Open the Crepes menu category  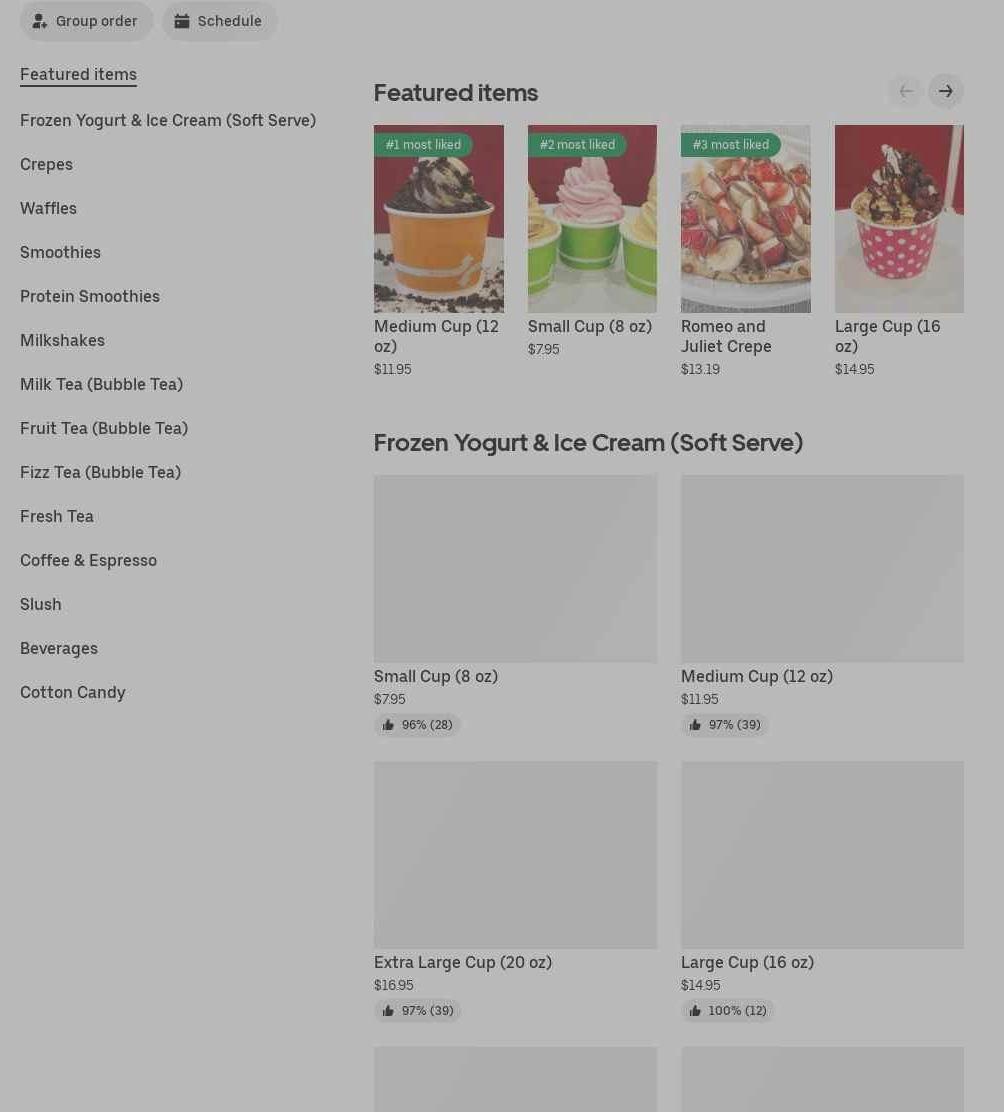(46, 165)
